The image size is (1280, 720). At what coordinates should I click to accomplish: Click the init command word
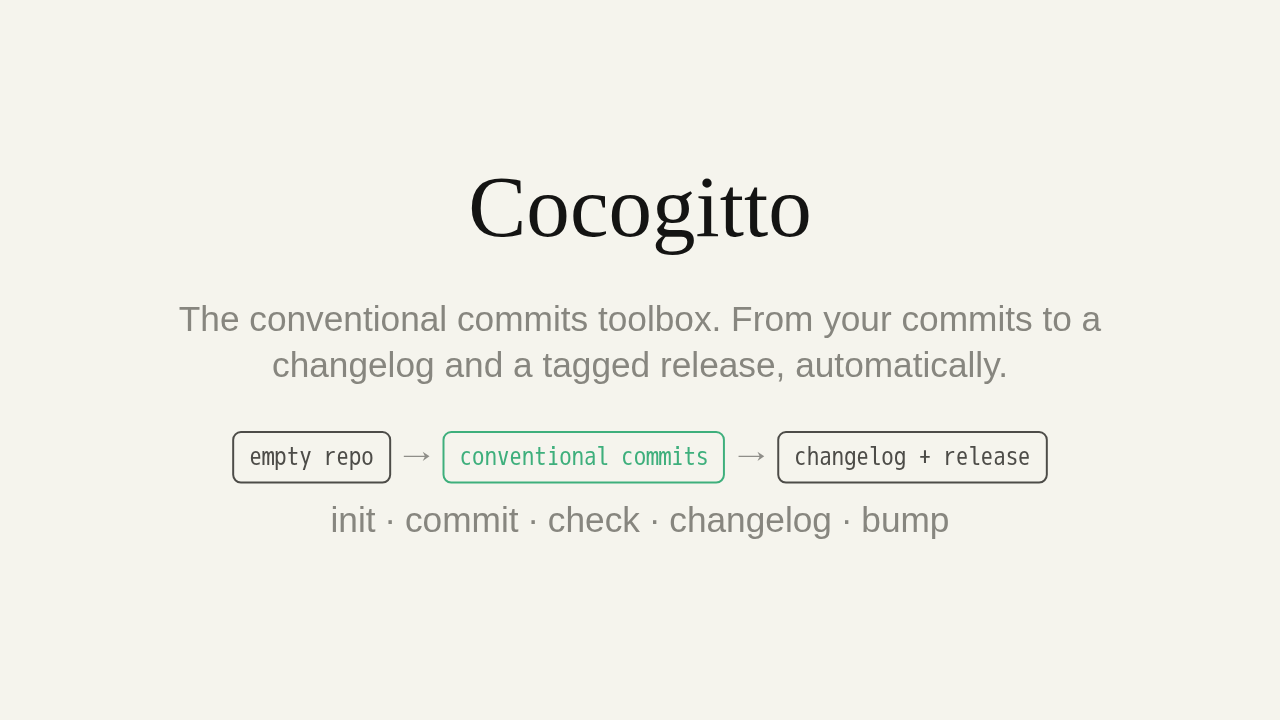tap(353, 520)
